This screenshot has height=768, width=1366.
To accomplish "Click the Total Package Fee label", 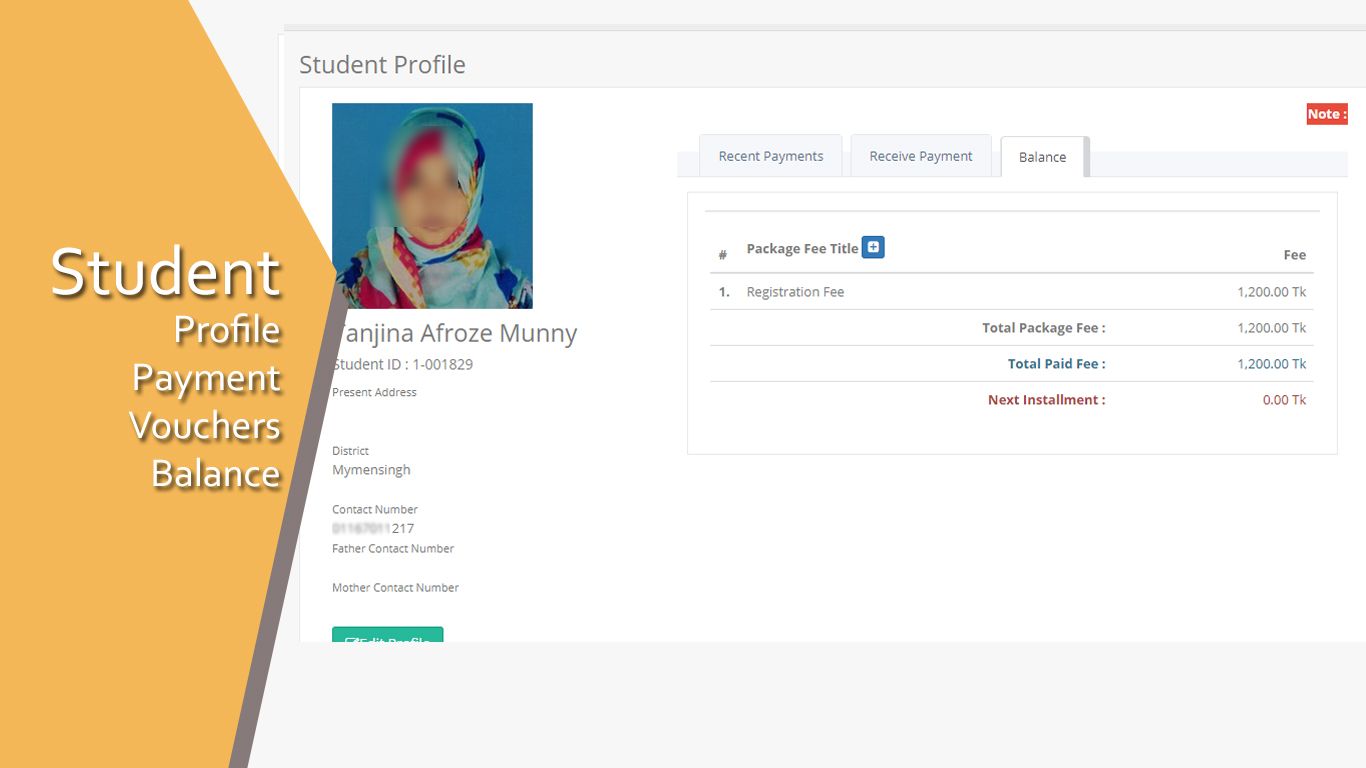I will [1043, 328].
